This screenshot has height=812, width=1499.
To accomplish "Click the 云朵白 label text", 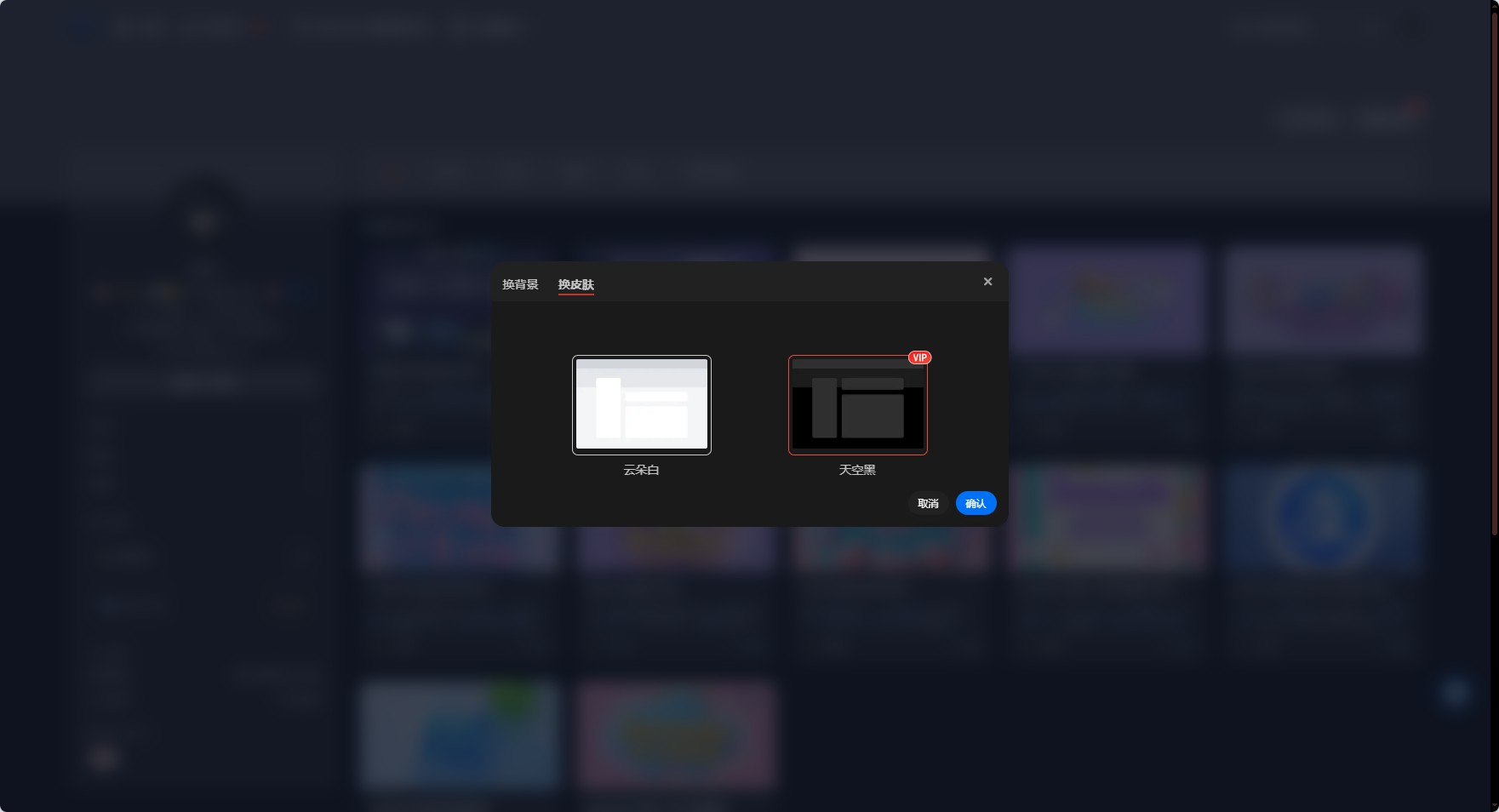I will point(642,470).
